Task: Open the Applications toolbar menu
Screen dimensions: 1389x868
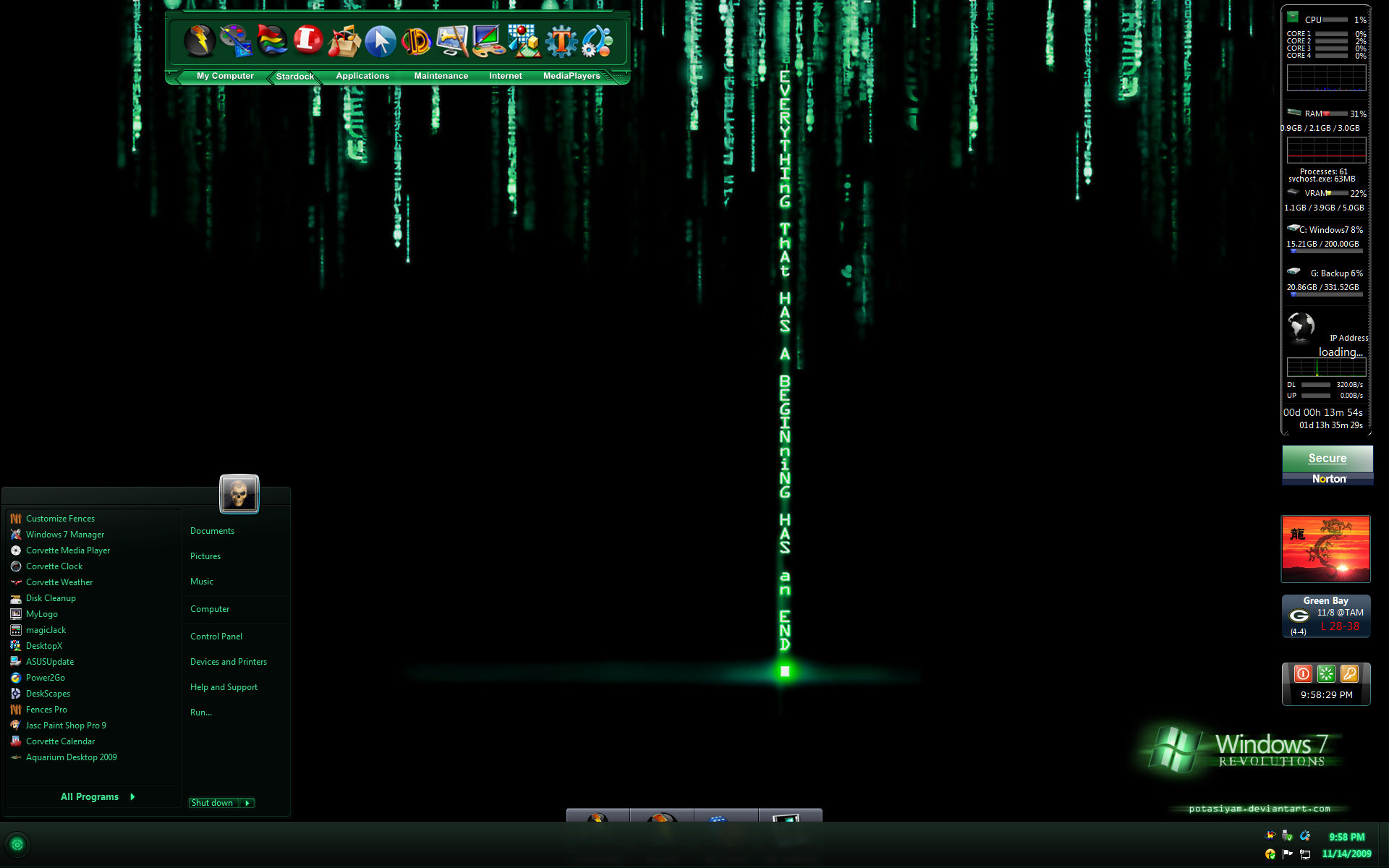Action: pos(362,75)
